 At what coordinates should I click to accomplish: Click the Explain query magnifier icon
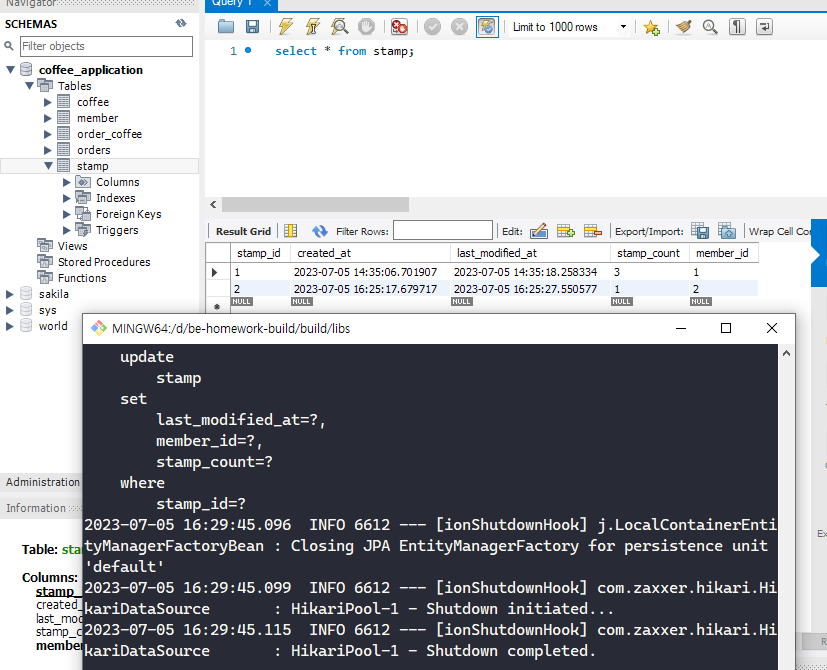tap(339, 26)
